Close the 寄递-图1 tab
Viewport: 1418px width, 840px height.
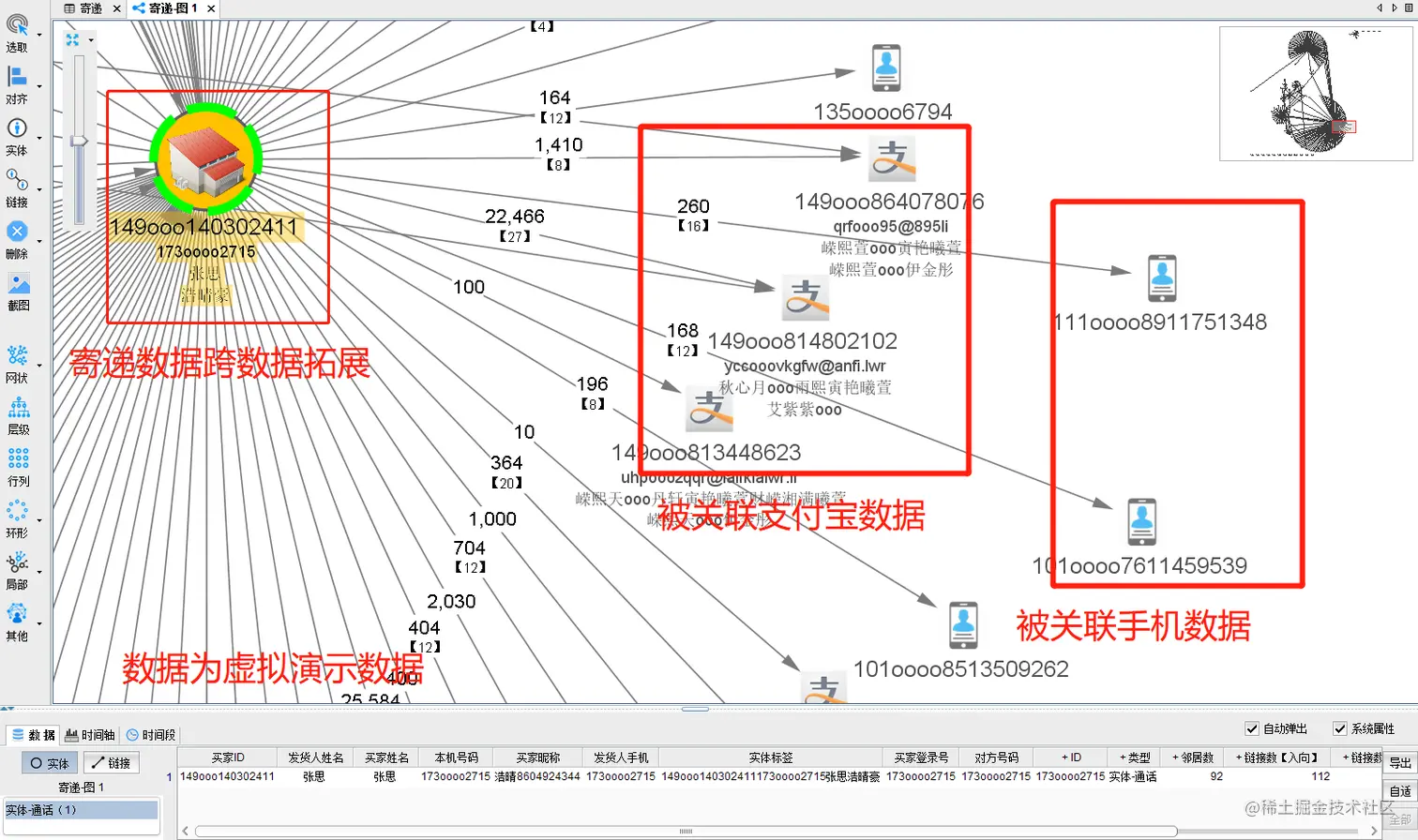click(211, 8)
